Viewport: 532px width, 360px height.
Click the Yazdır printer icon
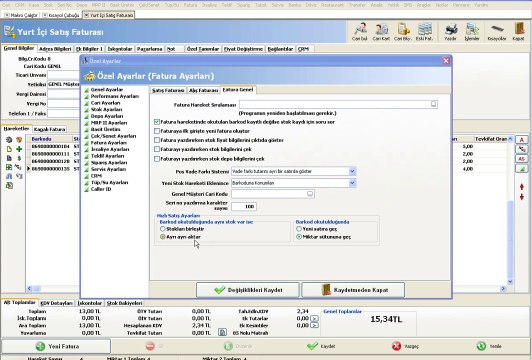point(451,31)
